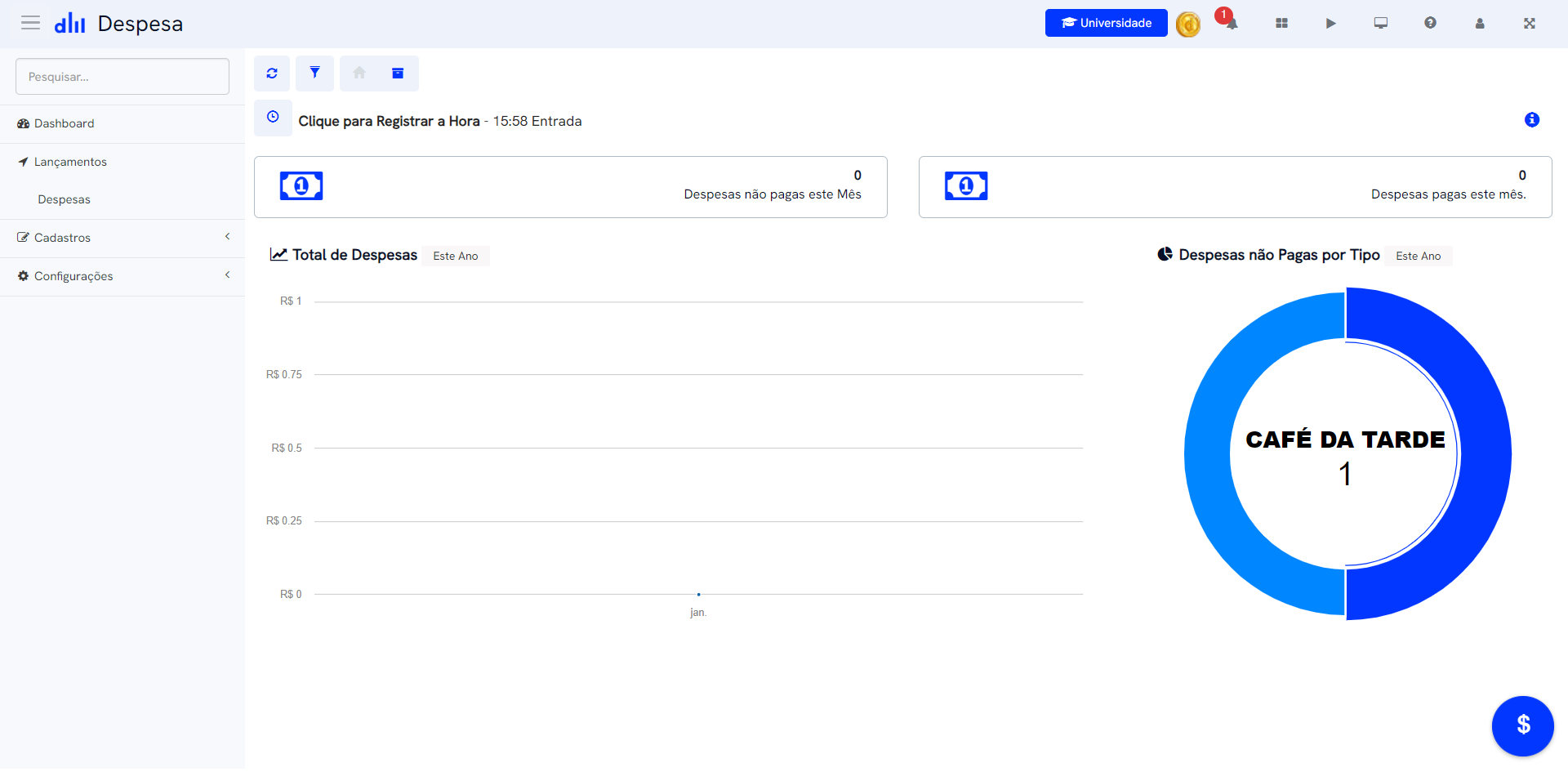Open Lançamentos menu item

pos(122,162)
